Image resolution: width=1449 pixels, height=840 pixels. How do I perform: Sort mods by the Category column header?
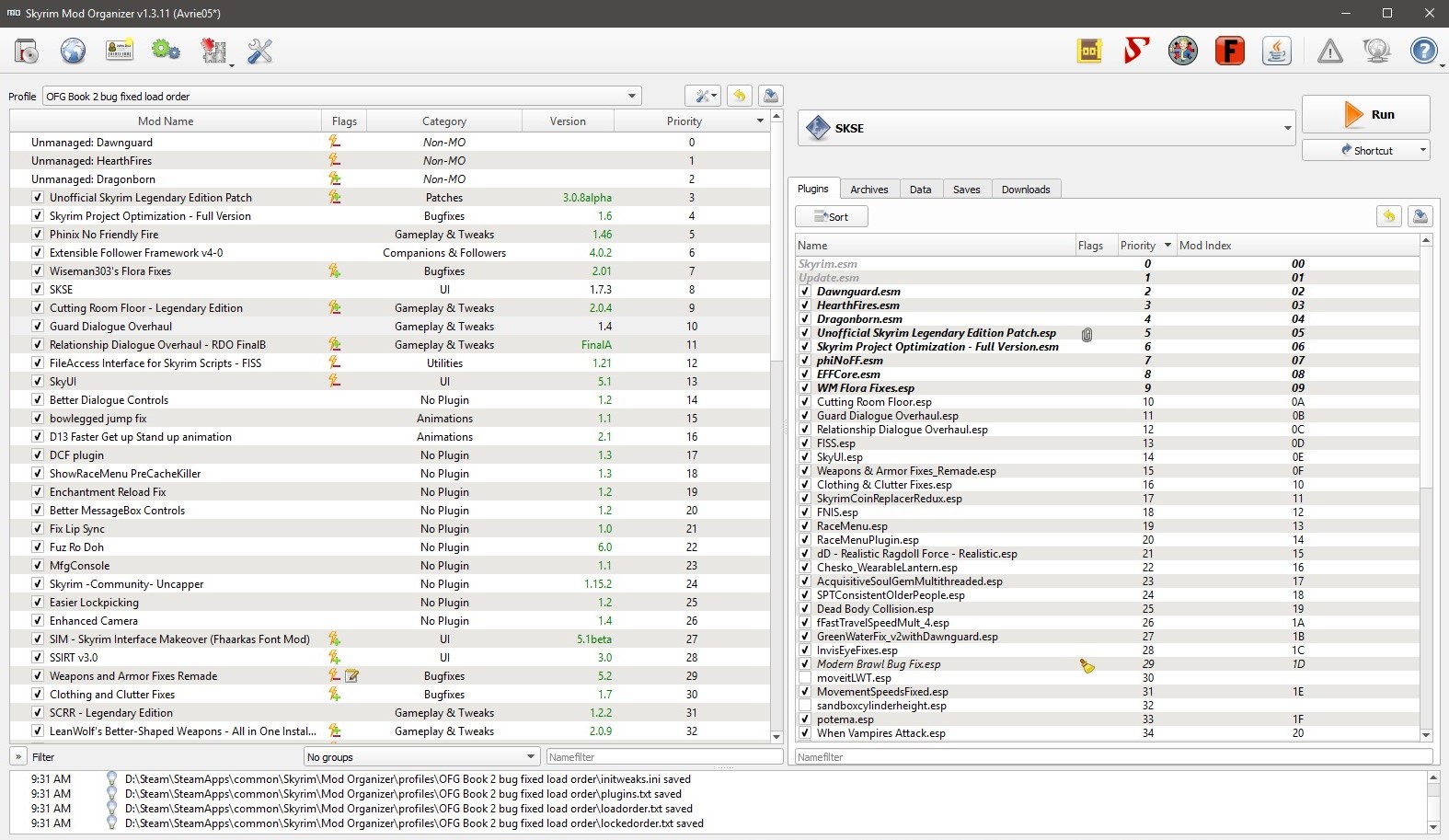pyautogui.click(x=444, y=121)
